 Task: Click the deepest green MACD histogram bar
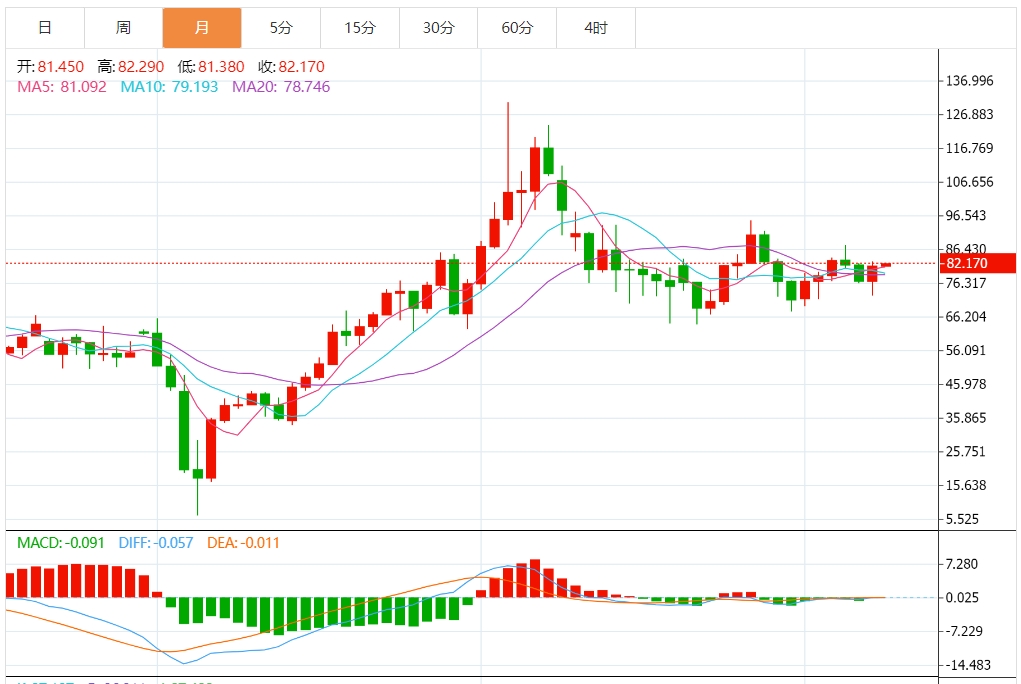click(279, 616)
